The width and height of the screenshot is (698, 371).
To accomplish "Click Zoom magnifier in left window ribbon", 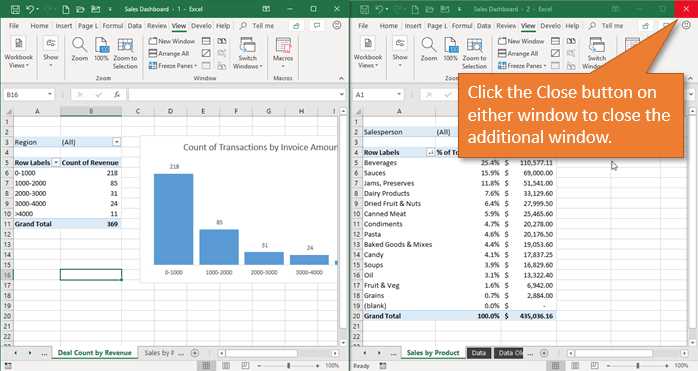I will [x=80, y=49].
